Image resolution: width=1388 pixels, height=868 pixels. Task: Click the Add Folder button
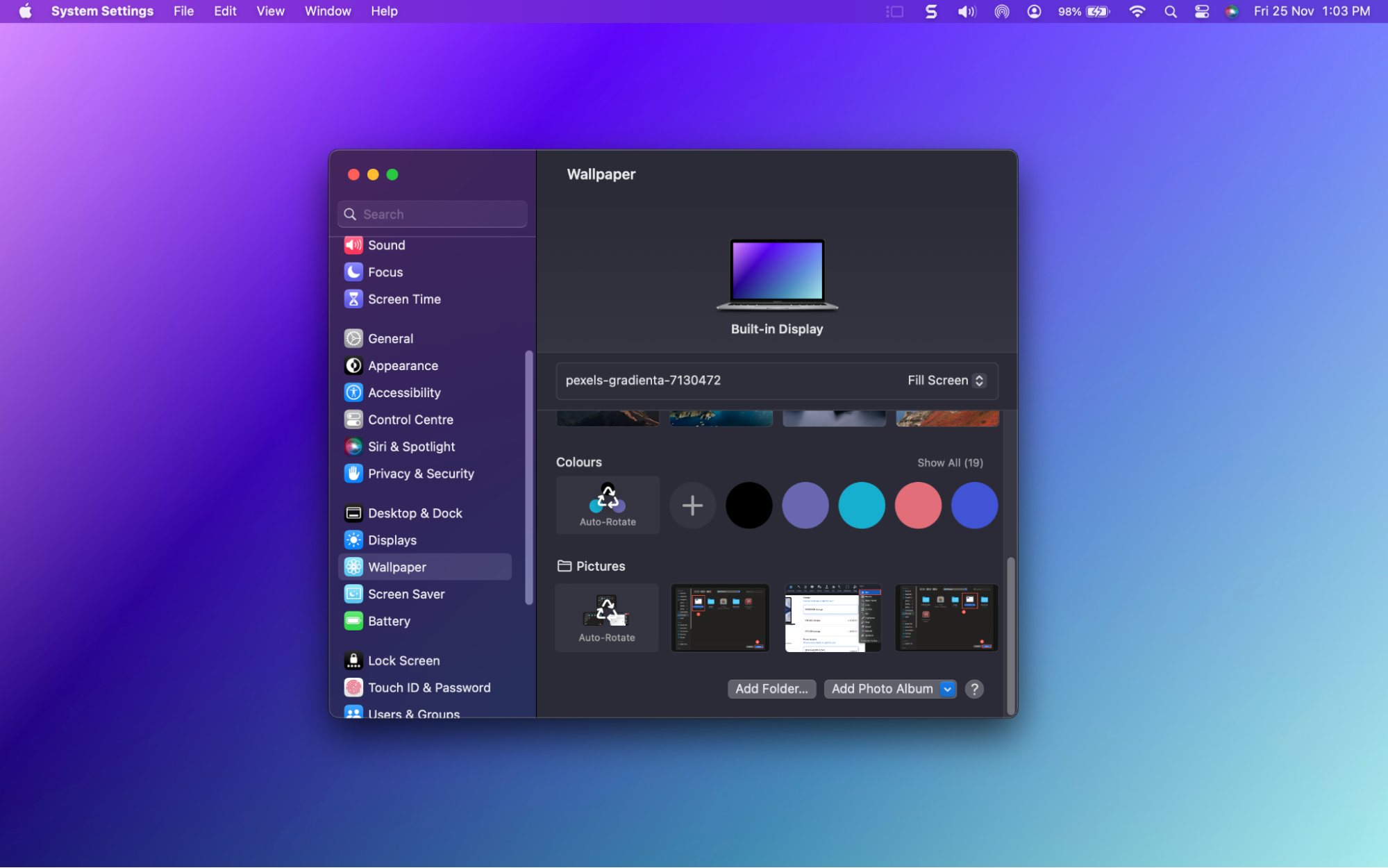771,689
